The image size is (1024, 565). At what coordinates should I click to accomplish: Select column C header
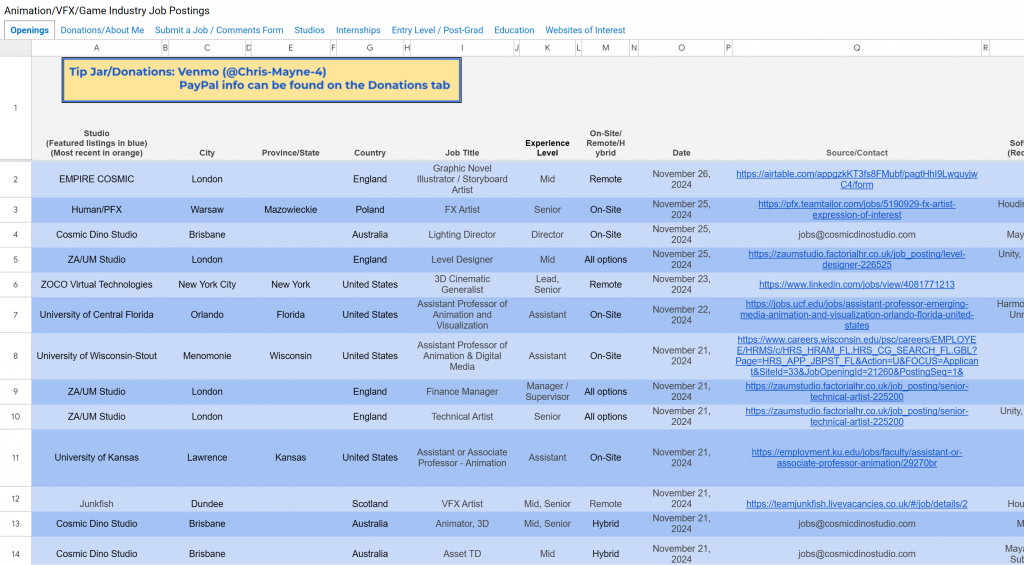207,48
